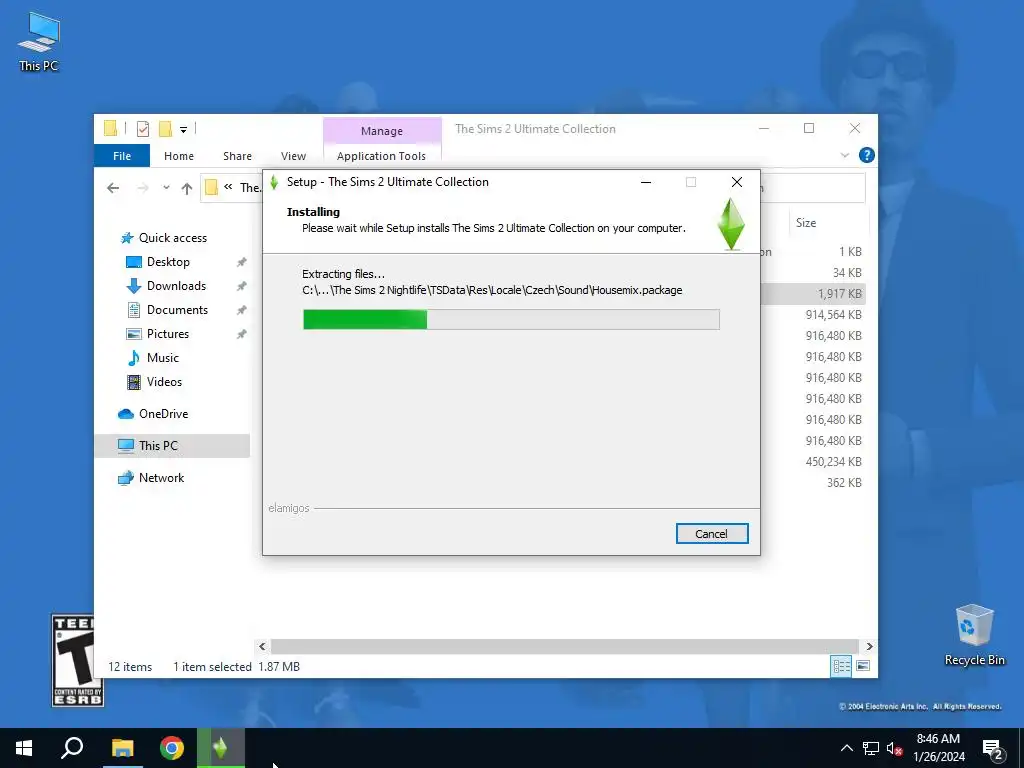The height and width of the screenshot is (768, 1024).
Task: Open Downloads folder in sidebar
Action: tap(176, 286)
